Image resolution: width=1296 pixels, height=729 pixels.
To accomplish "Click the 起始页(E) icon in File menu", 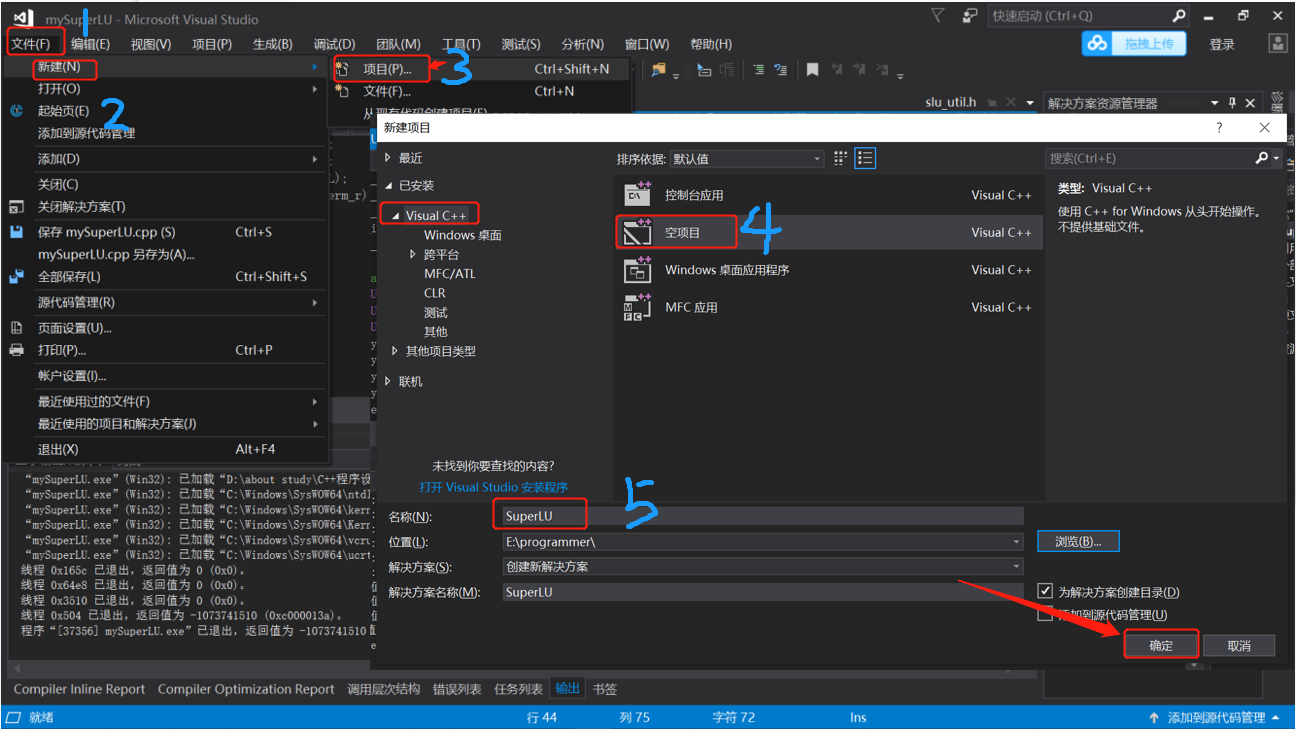I will (x=16, y=111).
